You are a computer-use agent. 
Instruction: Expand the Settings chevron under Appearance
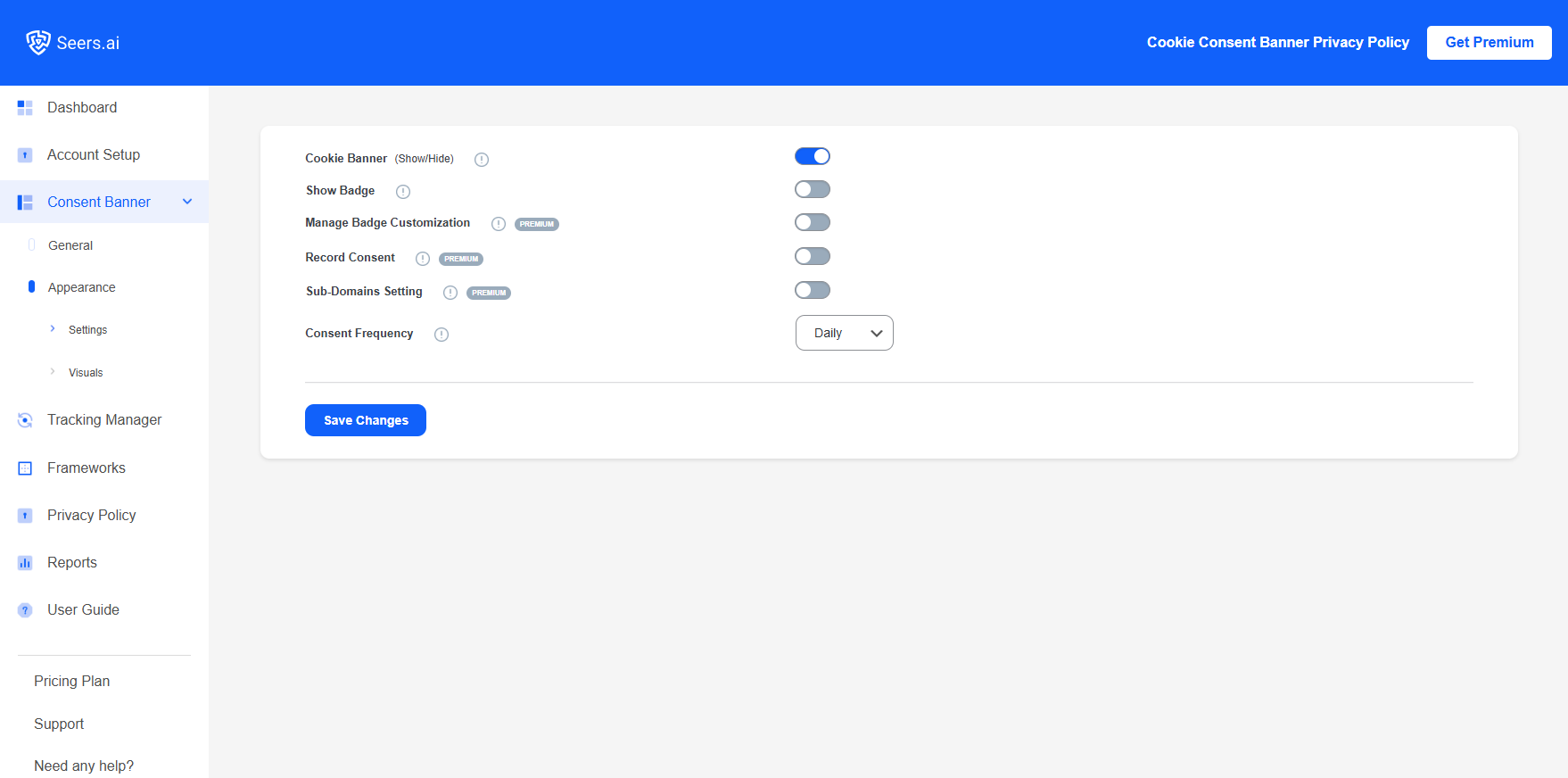(53, 328)
